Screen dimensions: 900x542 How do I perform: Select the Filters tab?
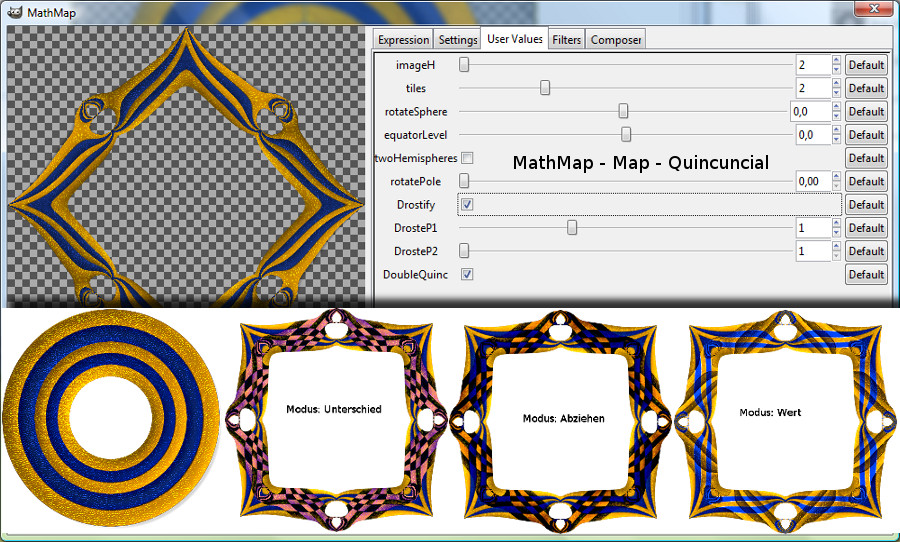click(x=567, y=40)
